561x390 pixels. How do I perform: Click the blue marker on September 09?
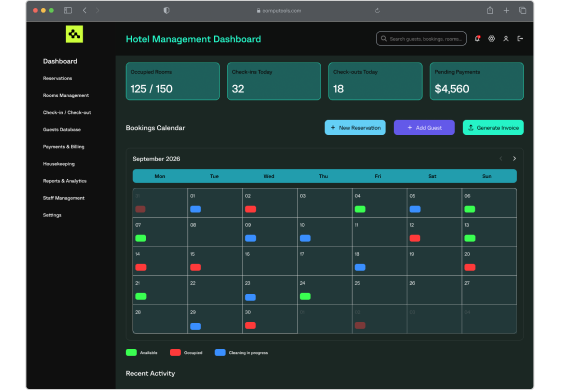pyautogui.click(x=250, y=238)
